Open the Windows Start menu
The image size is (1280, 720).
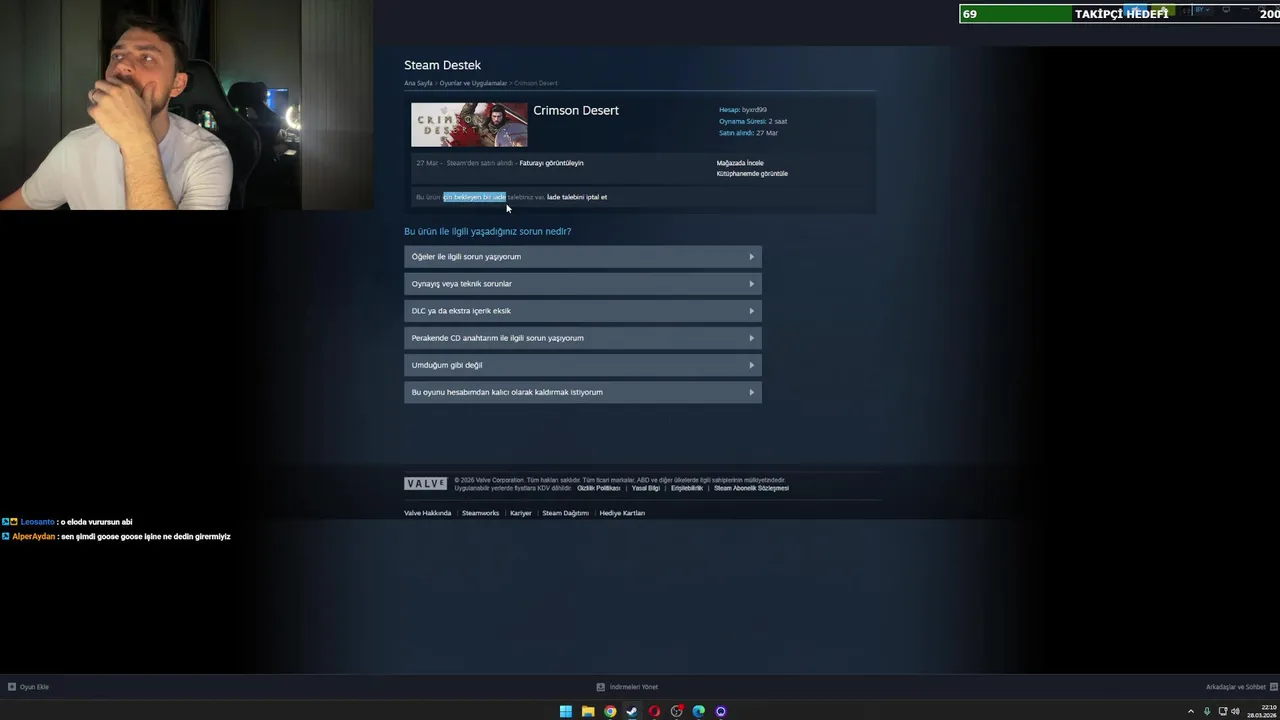pyautogui.click(x=566, y=712)
